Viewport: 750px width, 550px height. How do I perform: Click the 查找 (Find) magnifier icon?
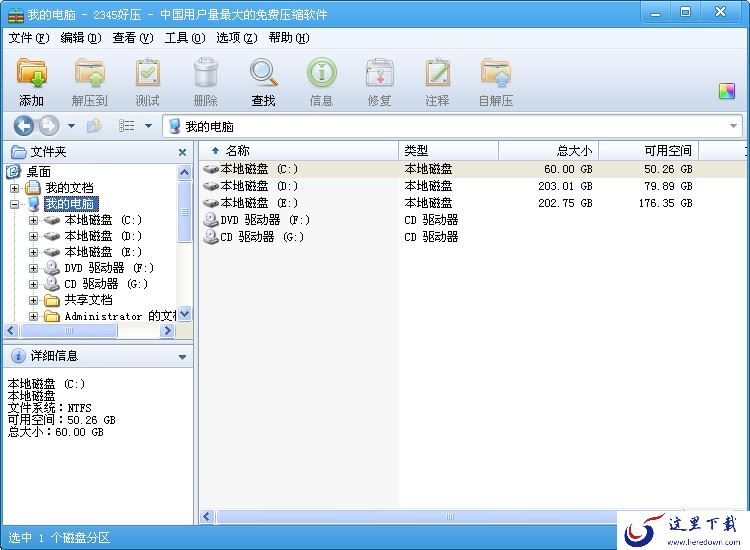click(x=263, y=76)
